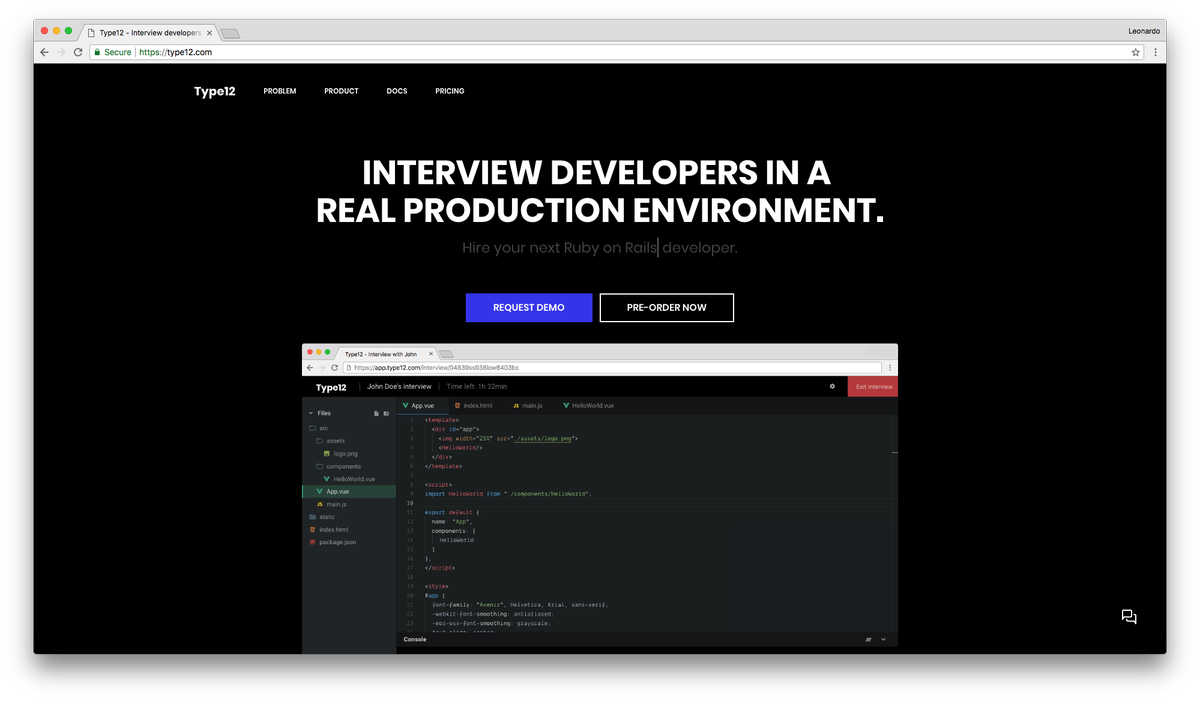Click the new file icon in Files panel
The image size is (1200, 702).
pyautogui.click(x=376, y=413)
